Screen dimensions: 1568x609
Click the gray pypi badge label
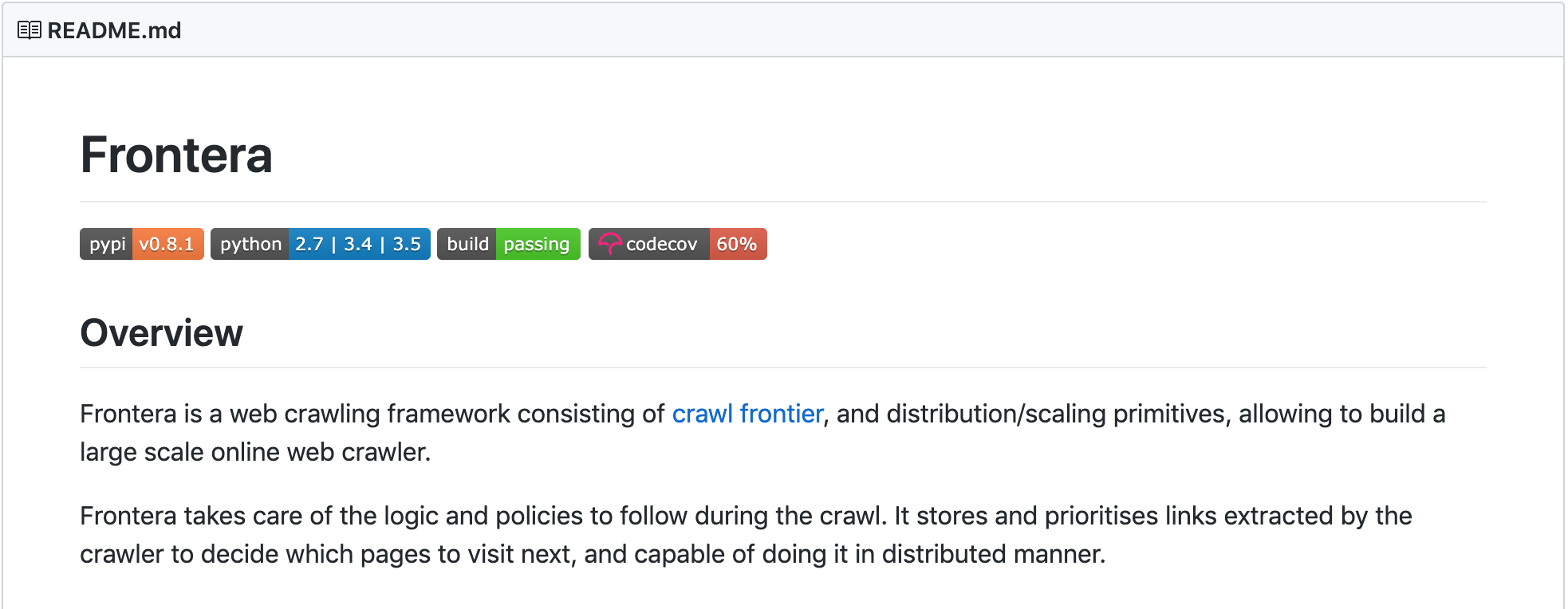pos(107,244)
